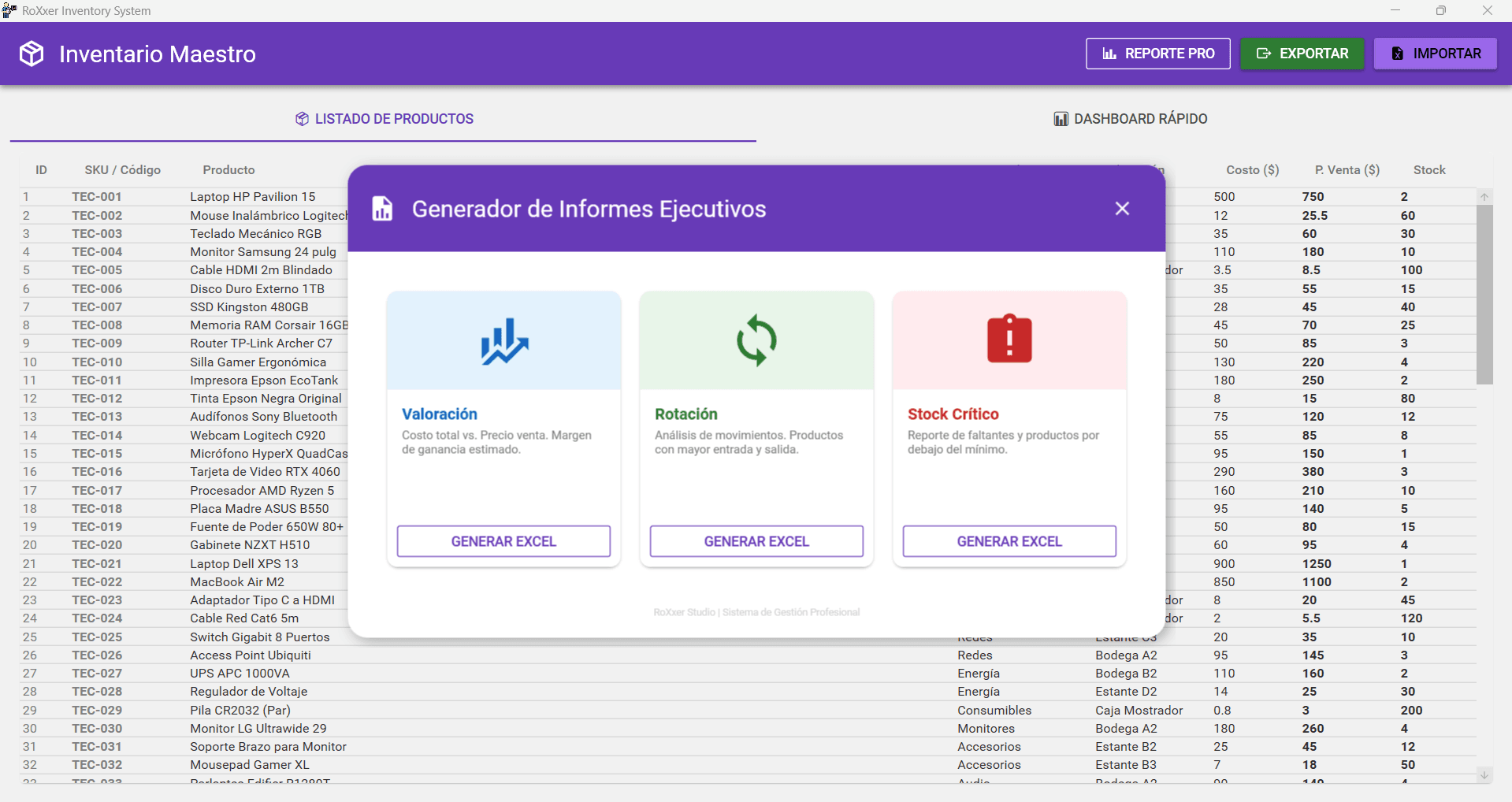Click the Caja Mostrador location cell

tap(1139, 711)
